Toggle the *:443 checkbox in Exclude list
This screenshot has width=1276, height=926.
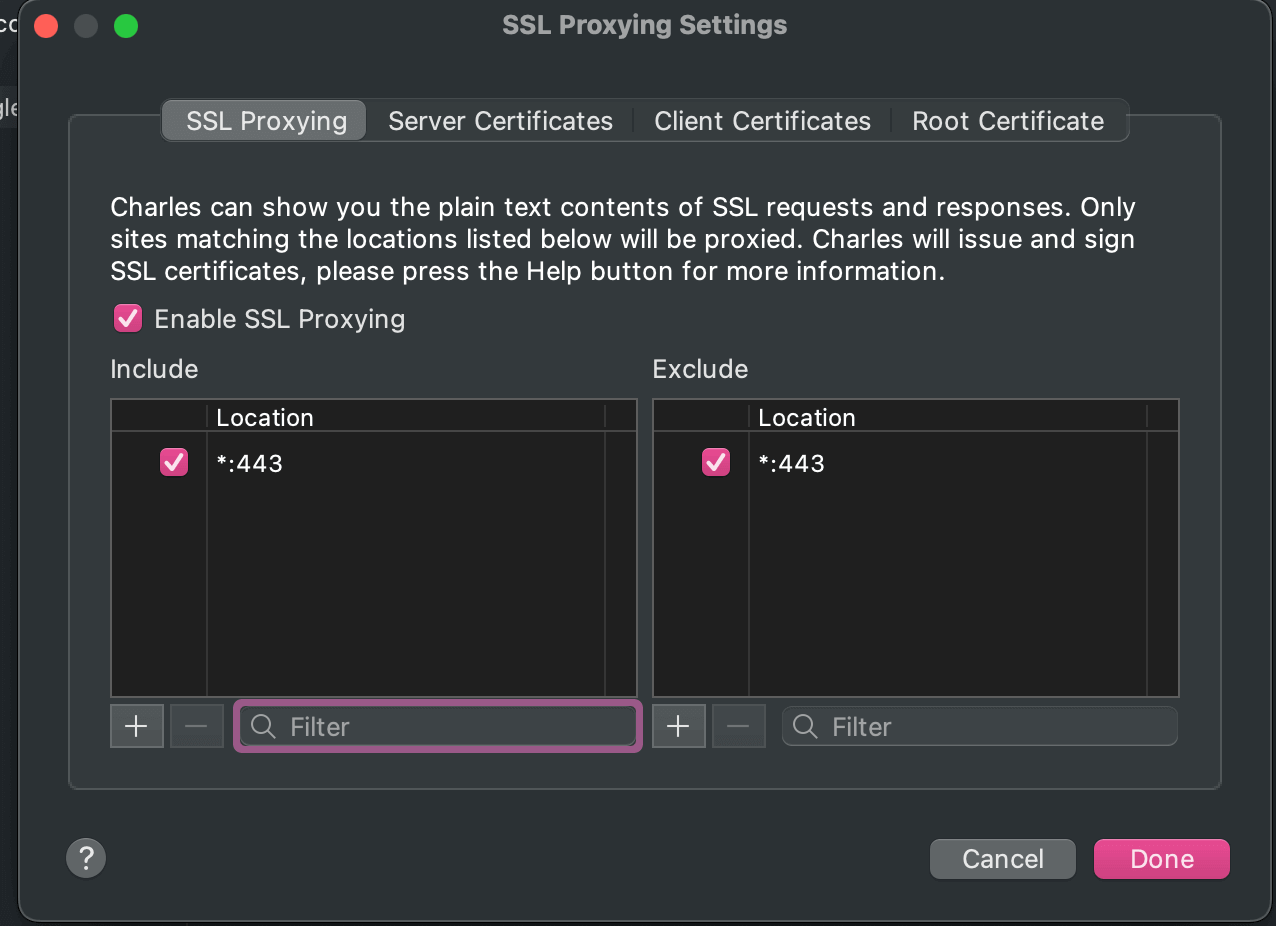pyautogui.click(x=716, y=462)
